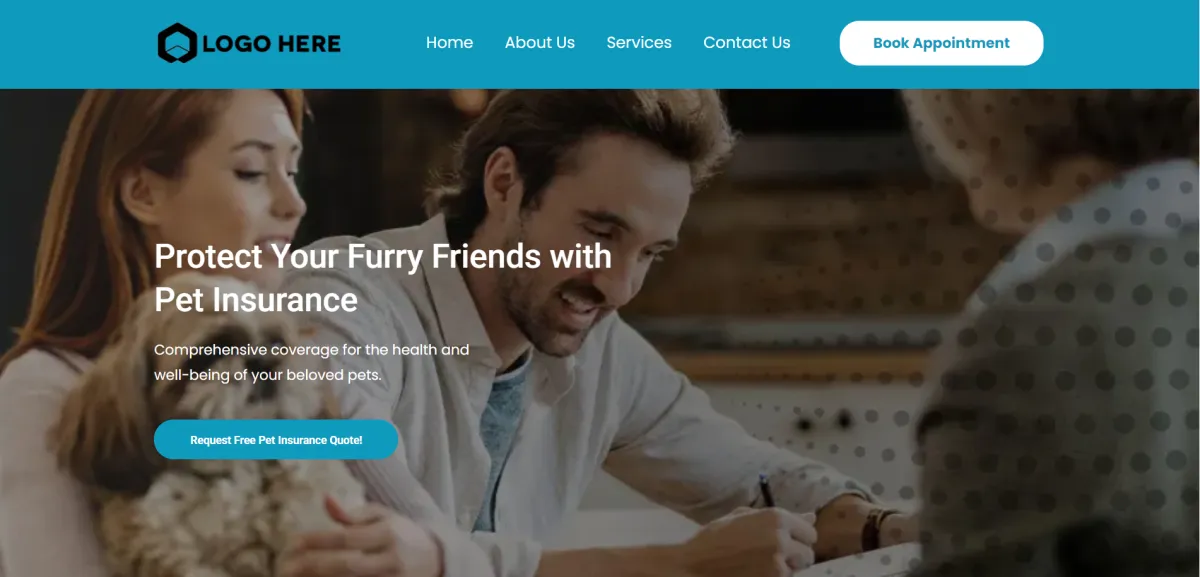The height and width of the screenshot is (577, 1200).
Task: Select Services in the navigation bar
Action: [639, 43]
